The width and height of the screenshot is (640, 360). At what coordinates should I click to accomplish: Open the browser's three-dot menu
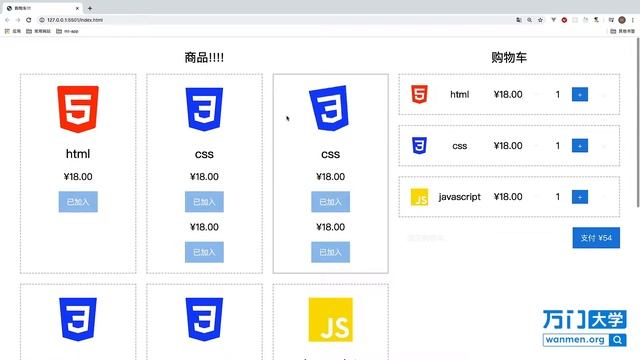633,20
